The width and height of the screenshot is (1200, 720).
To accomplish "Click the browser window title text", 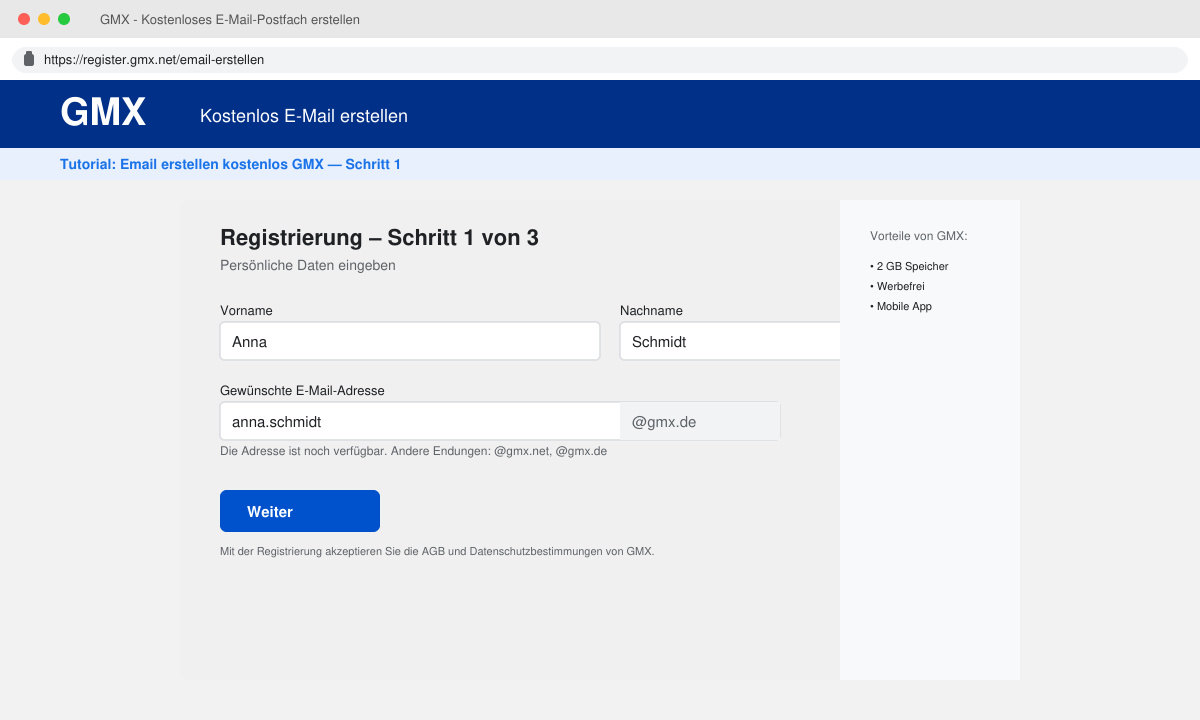I will pyautogui.click(x=230, y=19).
